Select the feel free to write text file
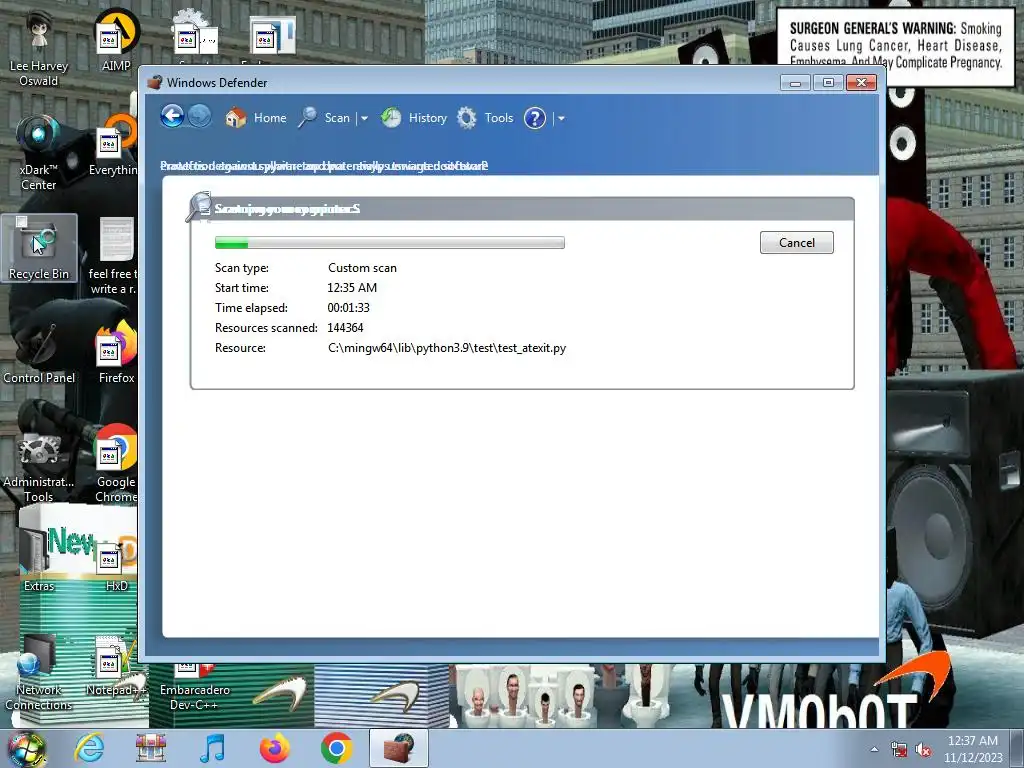 coord(114,256)
